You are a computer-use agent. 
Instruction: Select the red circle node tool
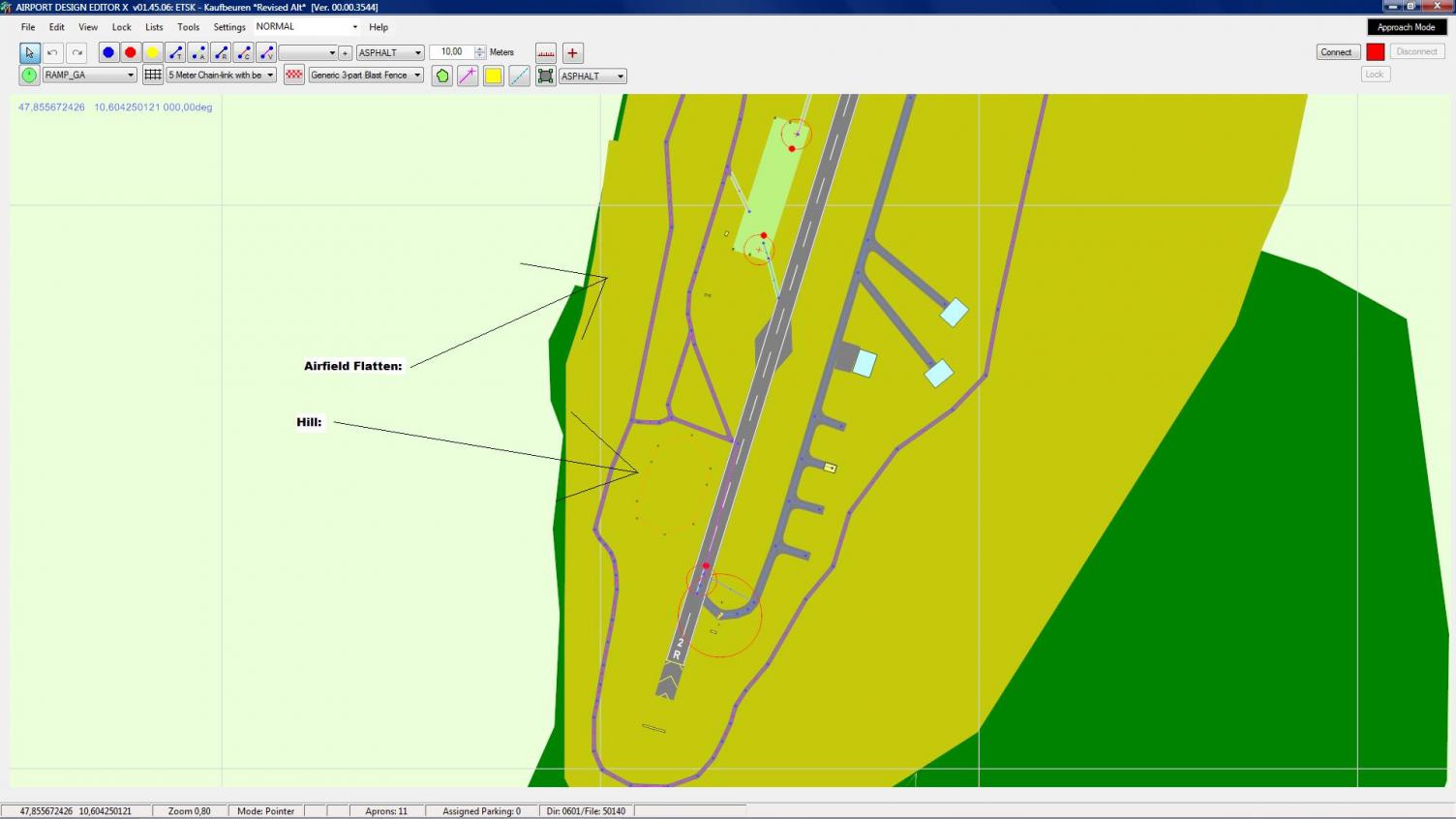pyautogui.click(x=131, y=53)
